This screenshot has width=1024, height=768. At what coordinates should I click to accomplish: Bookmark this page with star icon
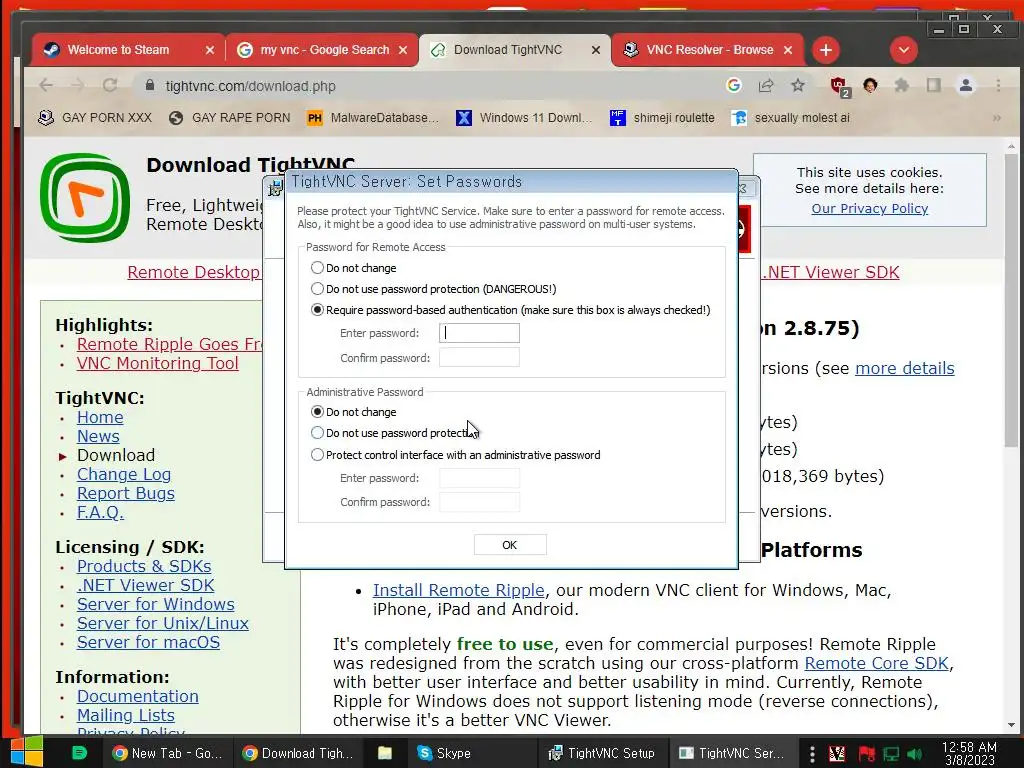(797, 85)
